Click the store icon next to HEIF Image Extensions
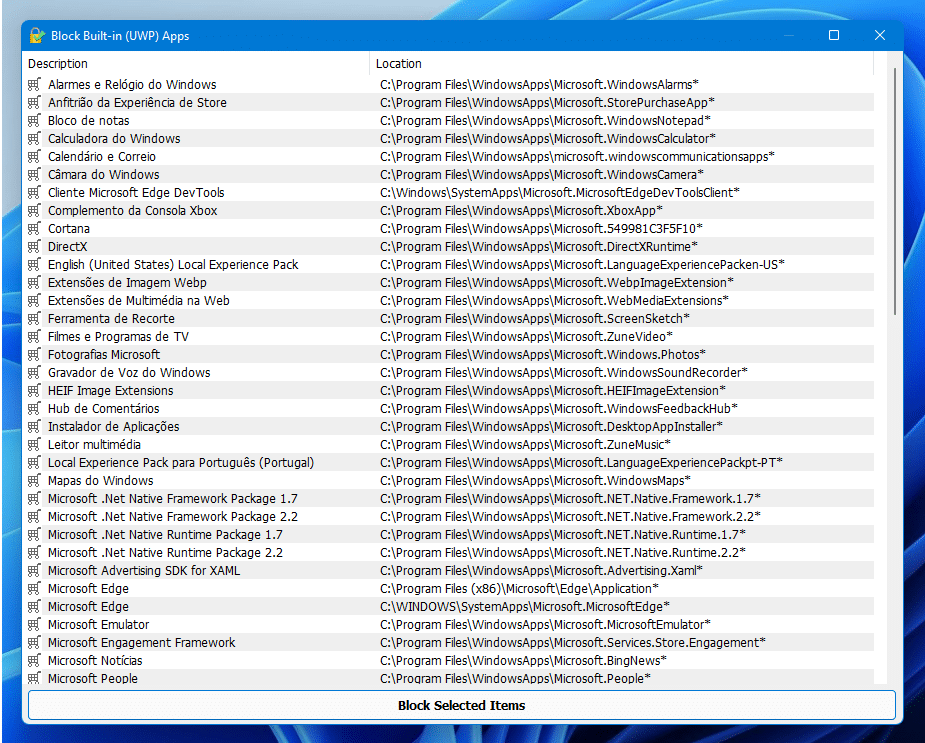The image size is (925, 743). (x=34, y=391)
